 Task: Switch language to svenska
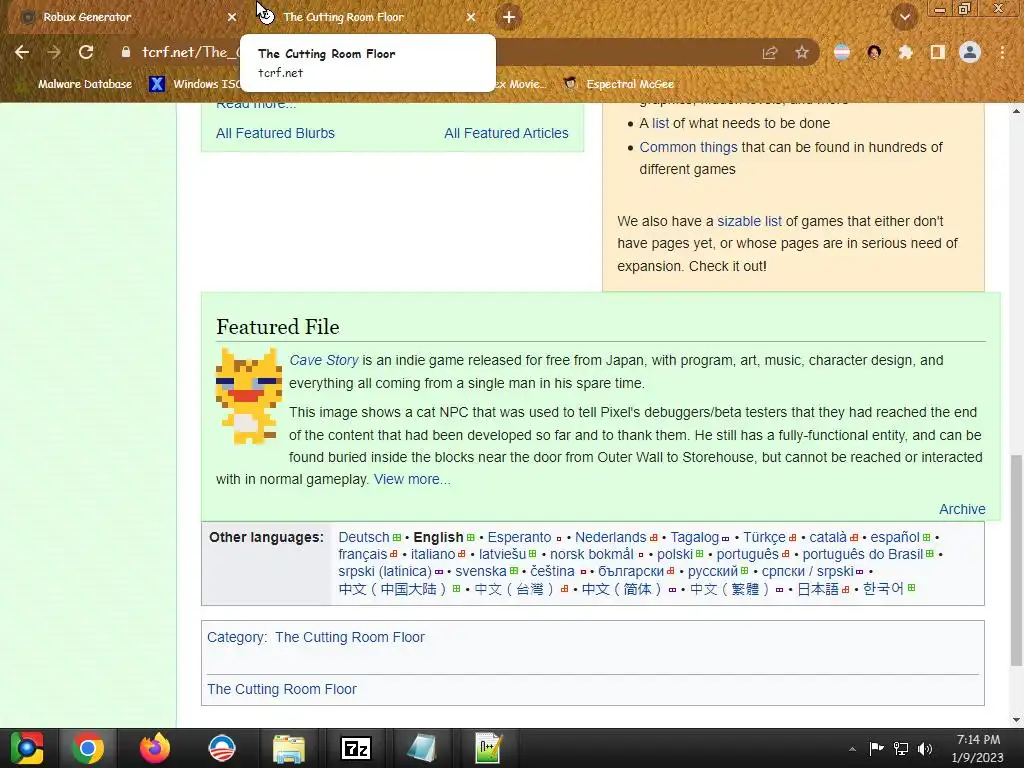pos(481,571)
